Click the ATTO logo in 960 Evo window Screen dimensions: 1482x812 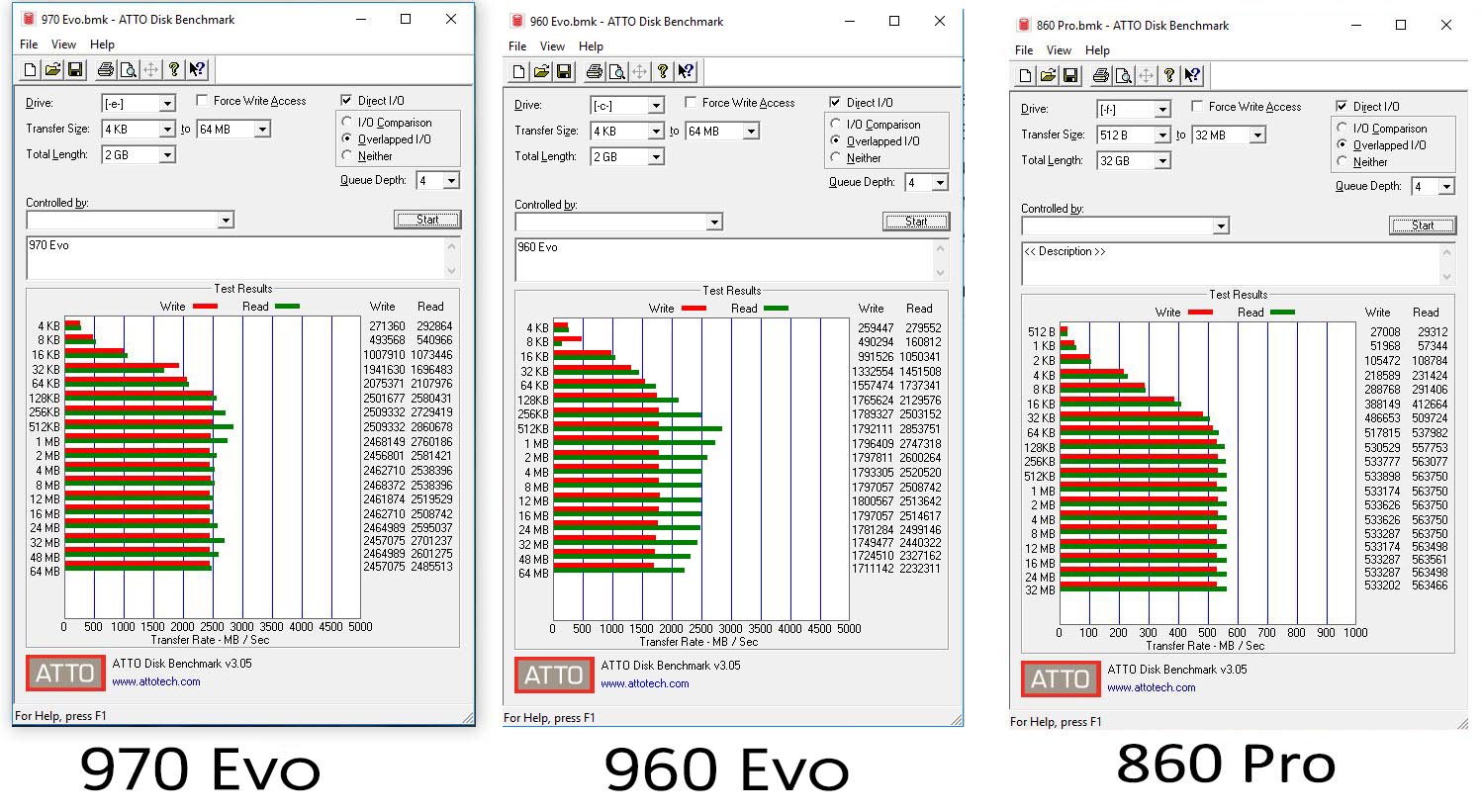click(x=554, y=676)
